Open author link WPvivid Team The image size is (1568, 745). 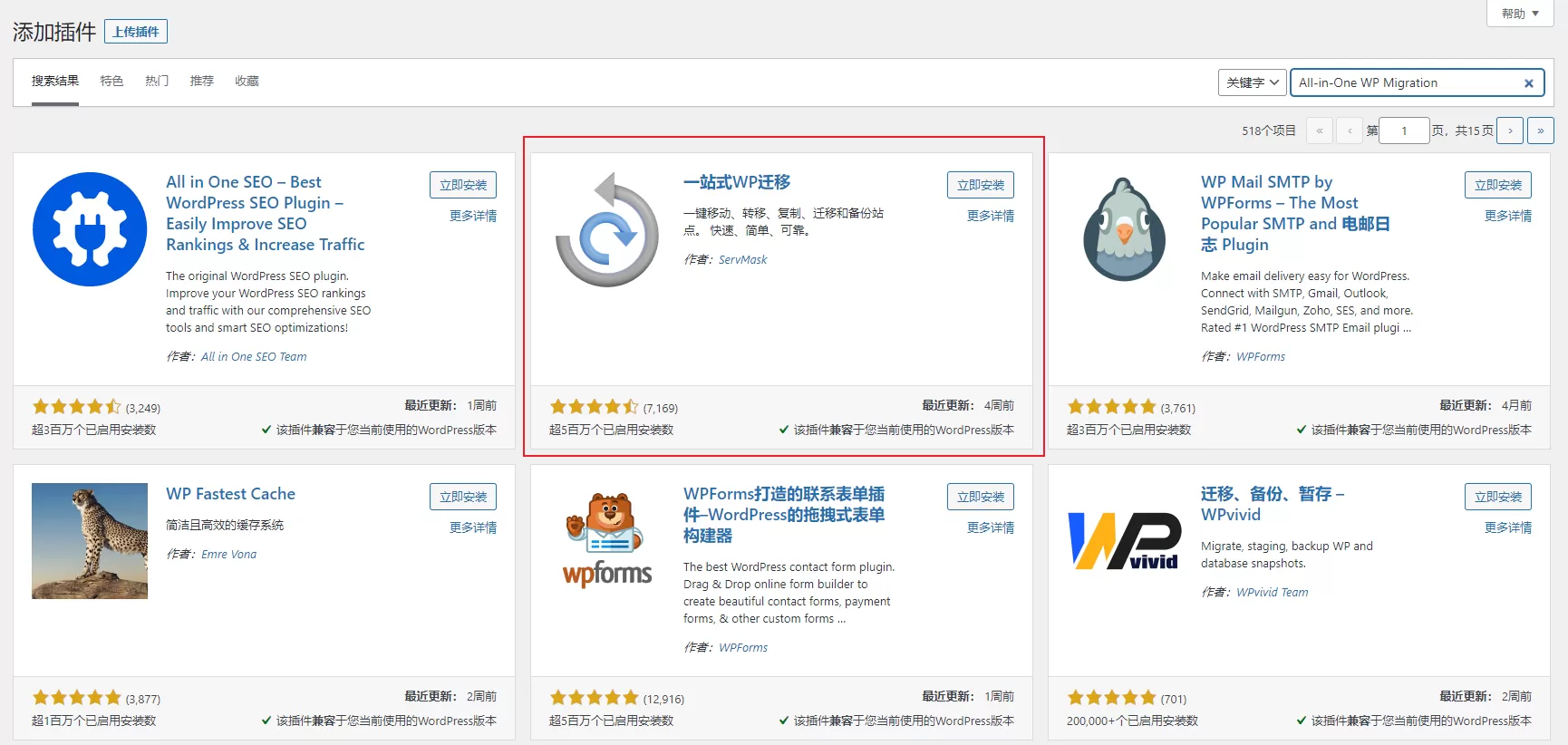pos(1273,593)
